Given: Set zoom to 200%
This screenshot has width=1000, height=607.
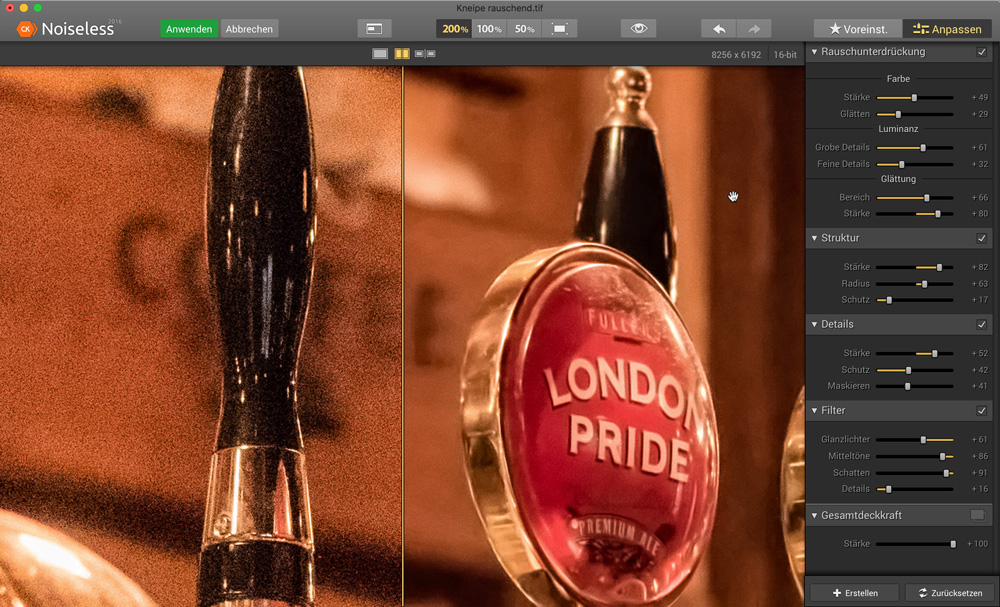Looking at the screenshot, I should coord(454,29).
